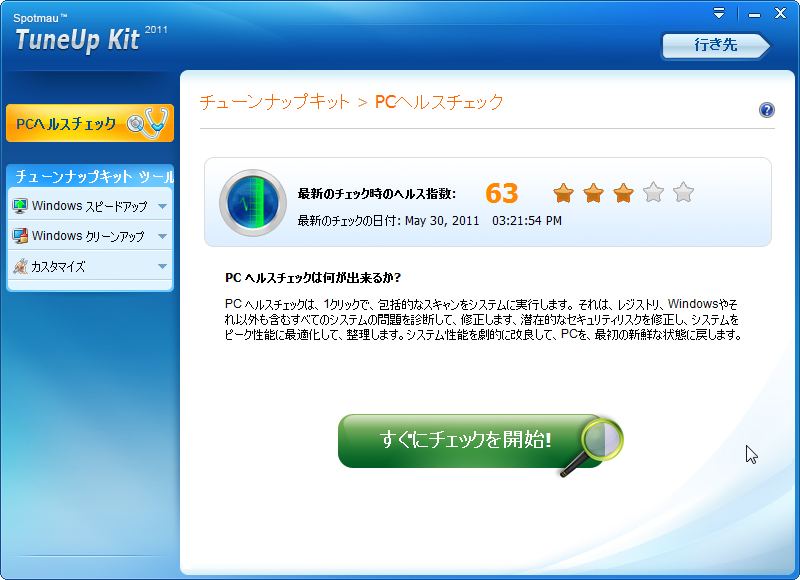Open the title bar options menu arrow icon
The height and width of the screenshot is (580, 800).
719,13
